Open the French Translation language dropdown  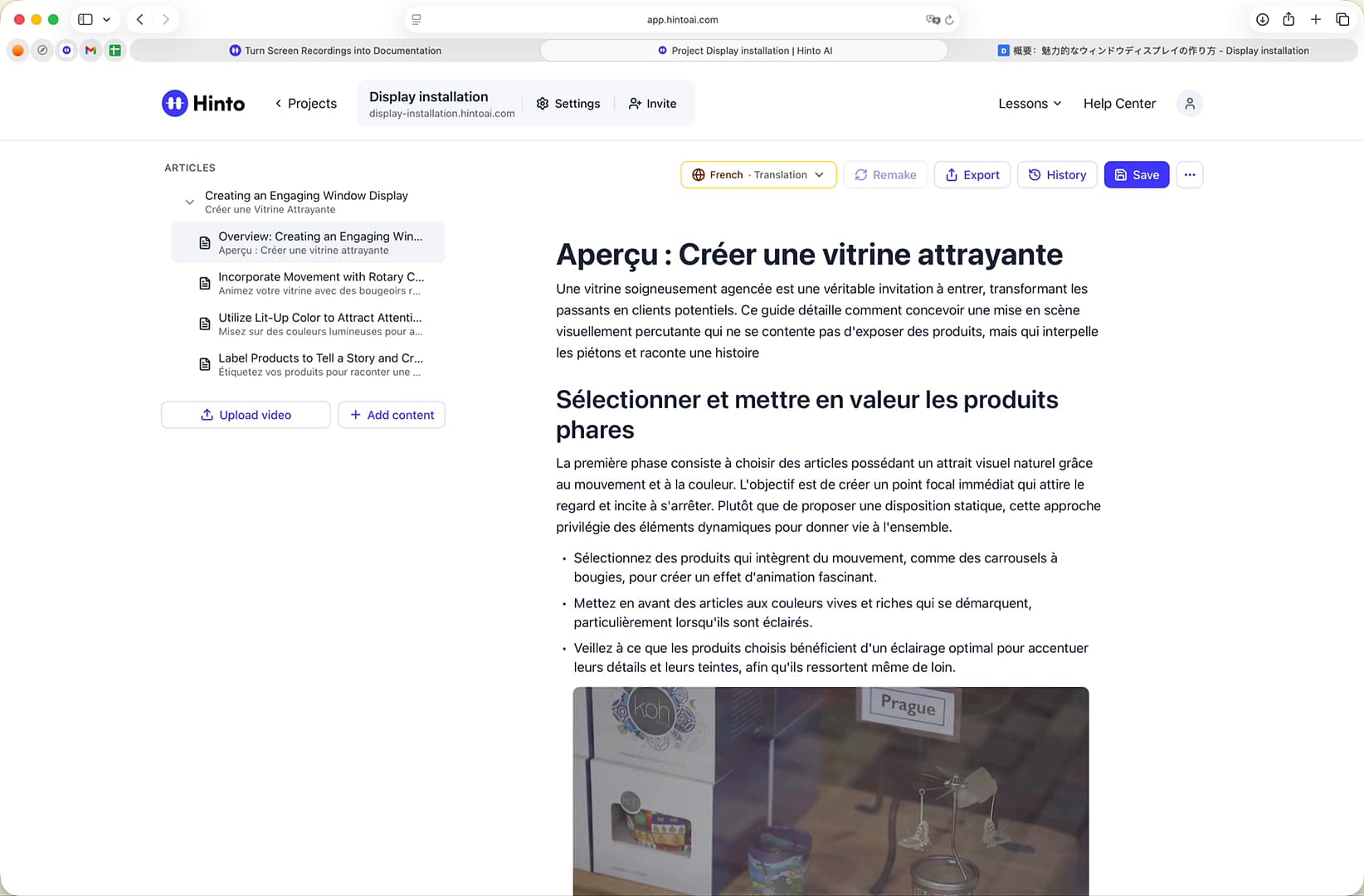coord(758,175)
